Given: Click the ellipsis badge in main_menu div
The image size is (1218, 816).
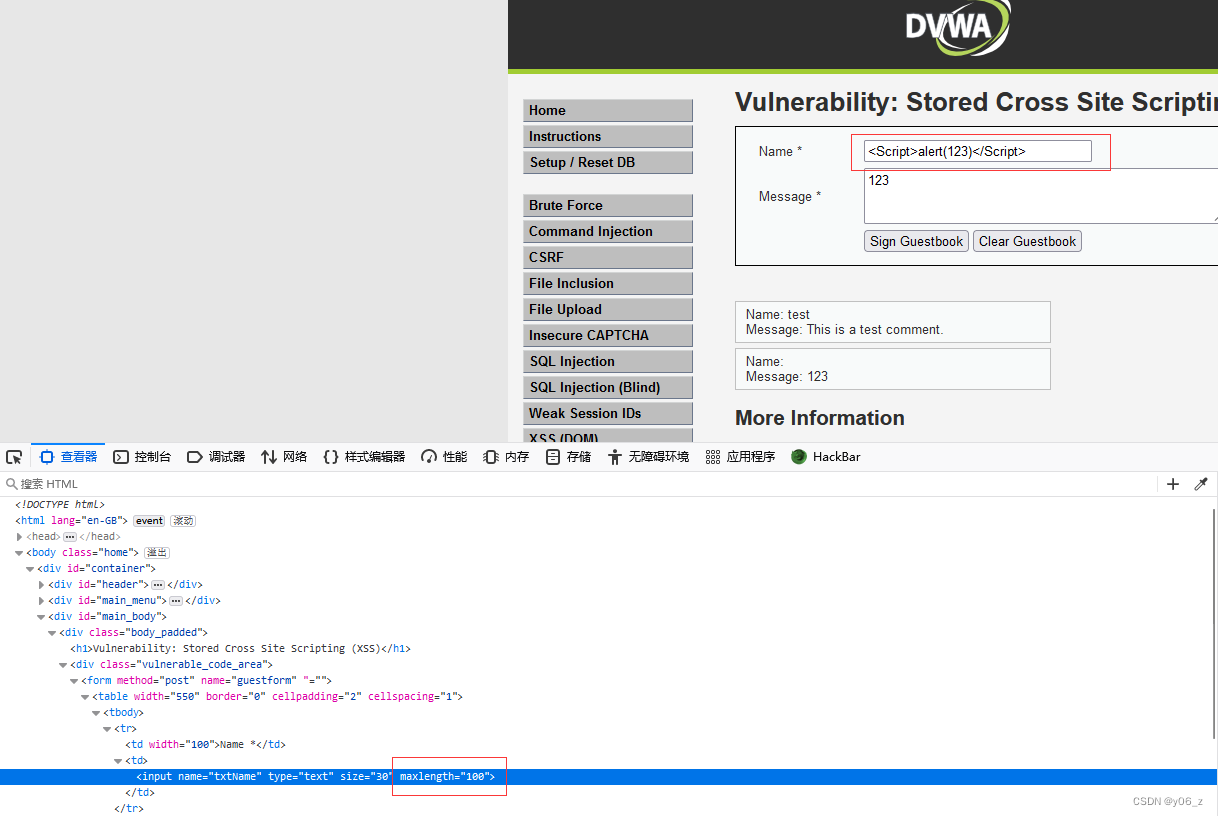Looking at the screenshot, I should pyautogui.click(x=176, y=601).
